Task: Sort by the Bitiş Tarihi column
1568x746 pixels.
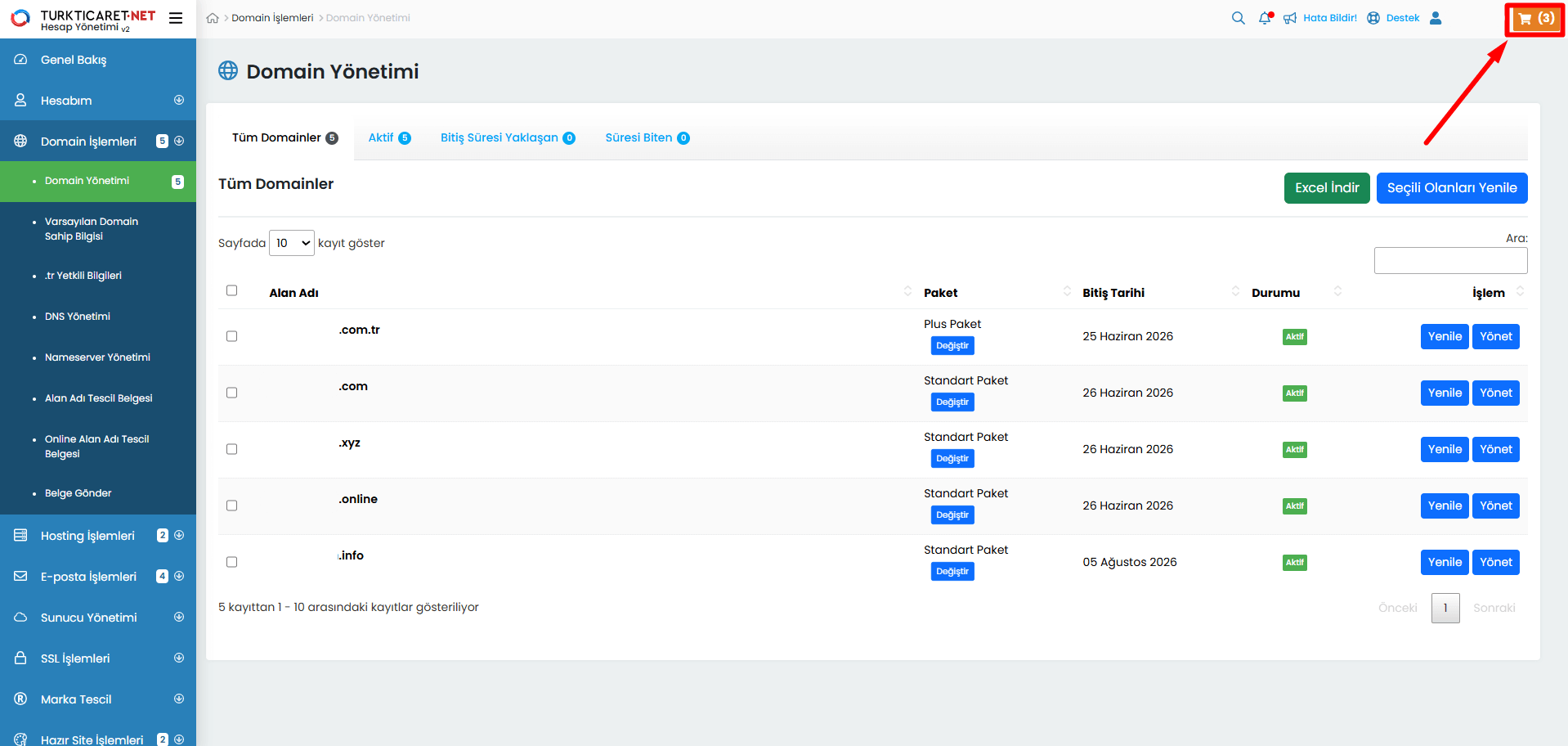Action: 1113,293
